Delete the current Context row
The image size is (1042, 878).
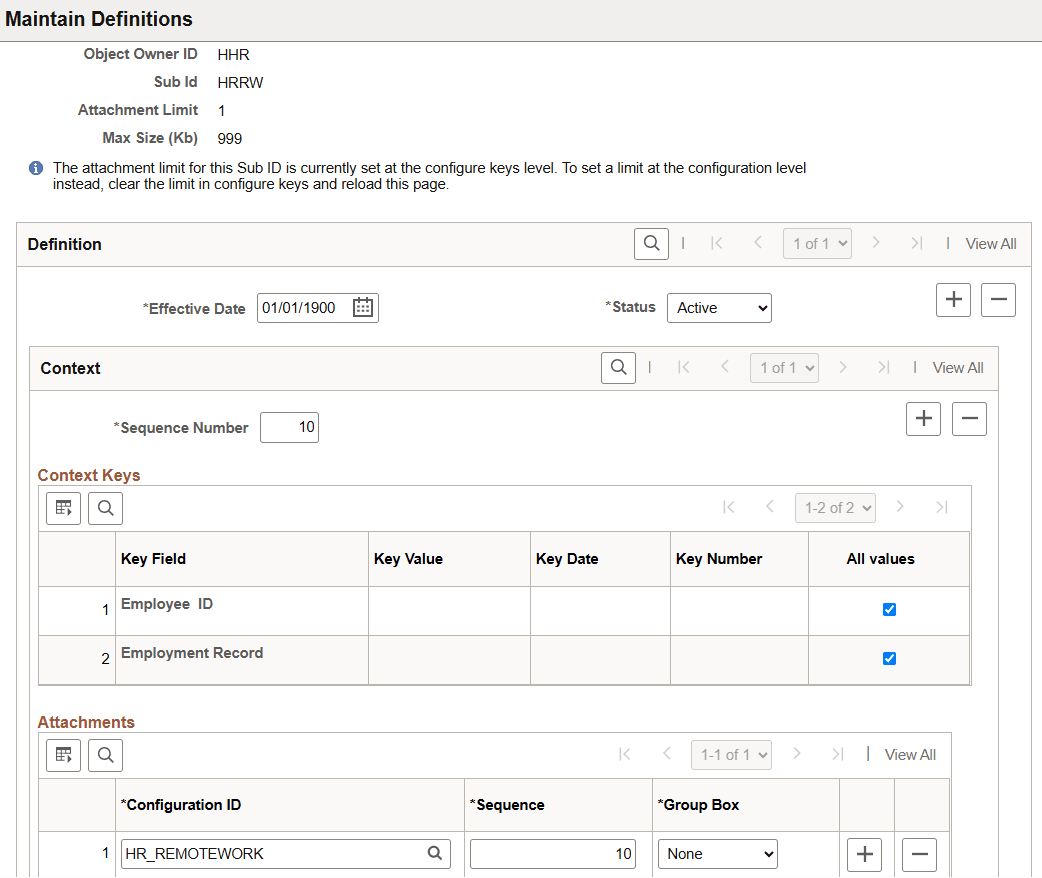point(968,418)
